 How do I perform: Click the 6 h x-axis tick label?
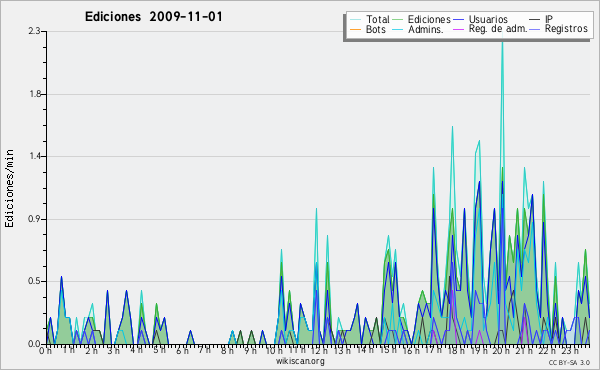tap(183, 350)
